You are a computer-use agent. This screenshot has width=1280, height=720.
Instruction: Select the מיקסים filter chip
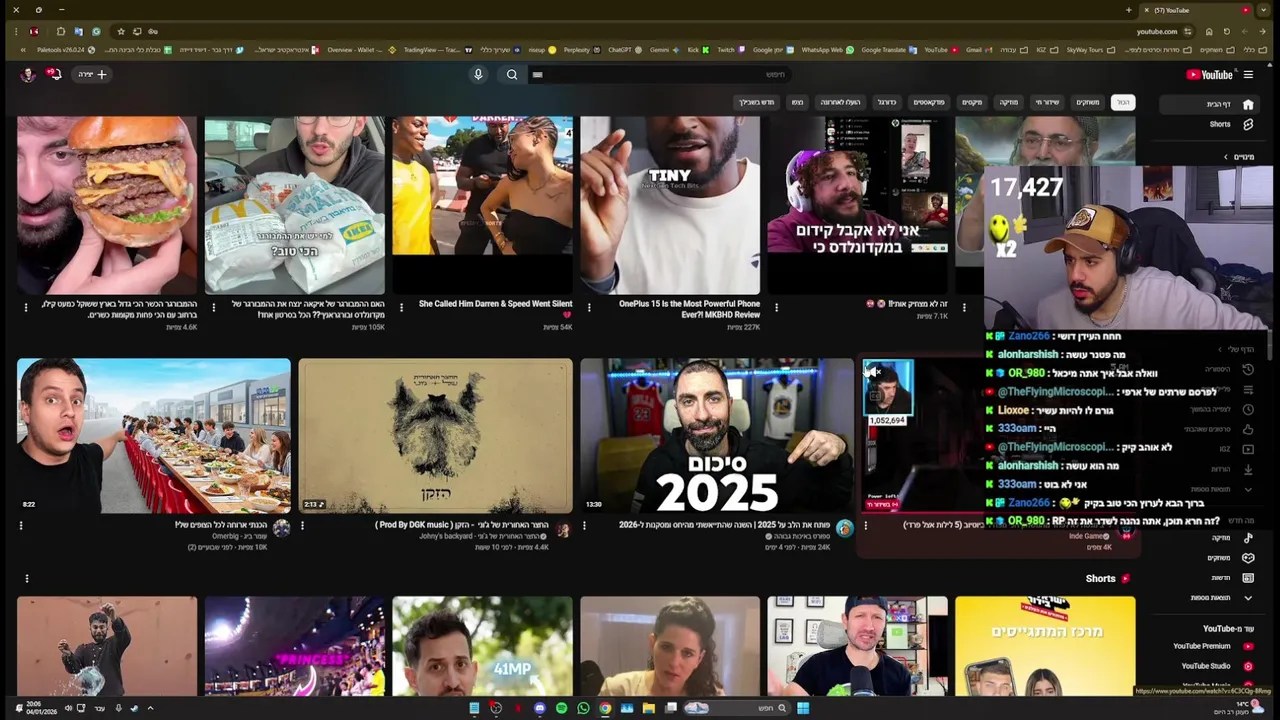tap(972, 102)
